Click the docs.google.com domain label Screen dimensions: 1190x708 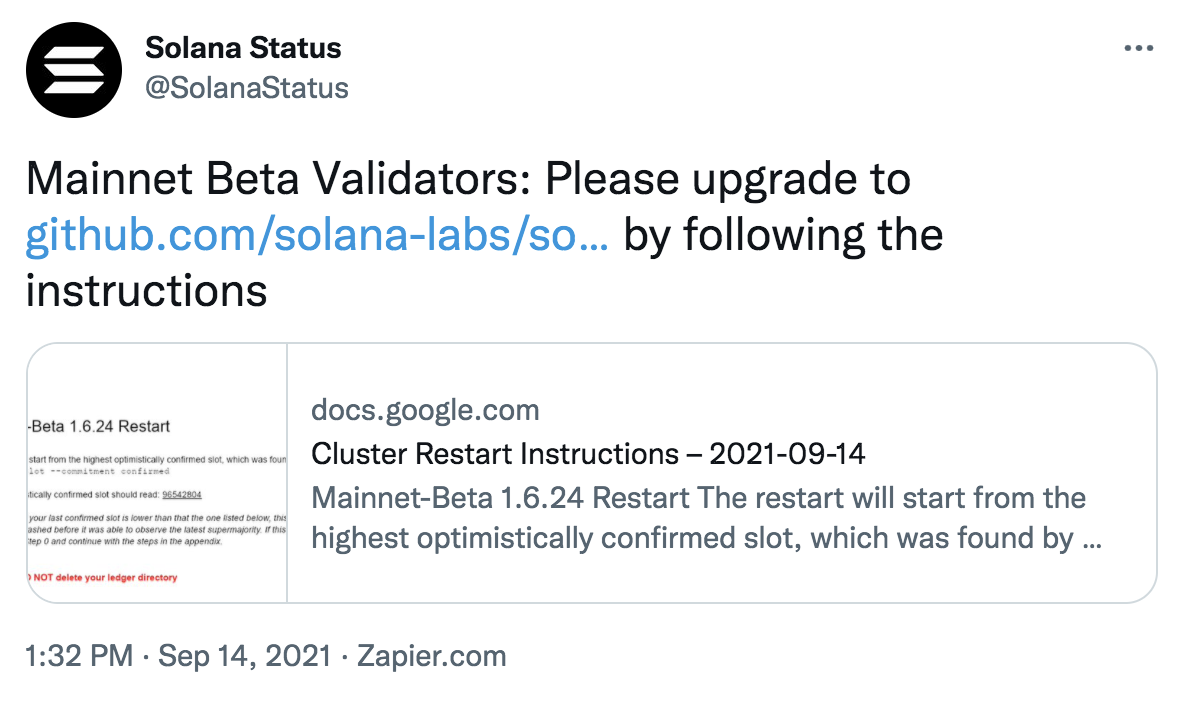click(x=425, y=410)
